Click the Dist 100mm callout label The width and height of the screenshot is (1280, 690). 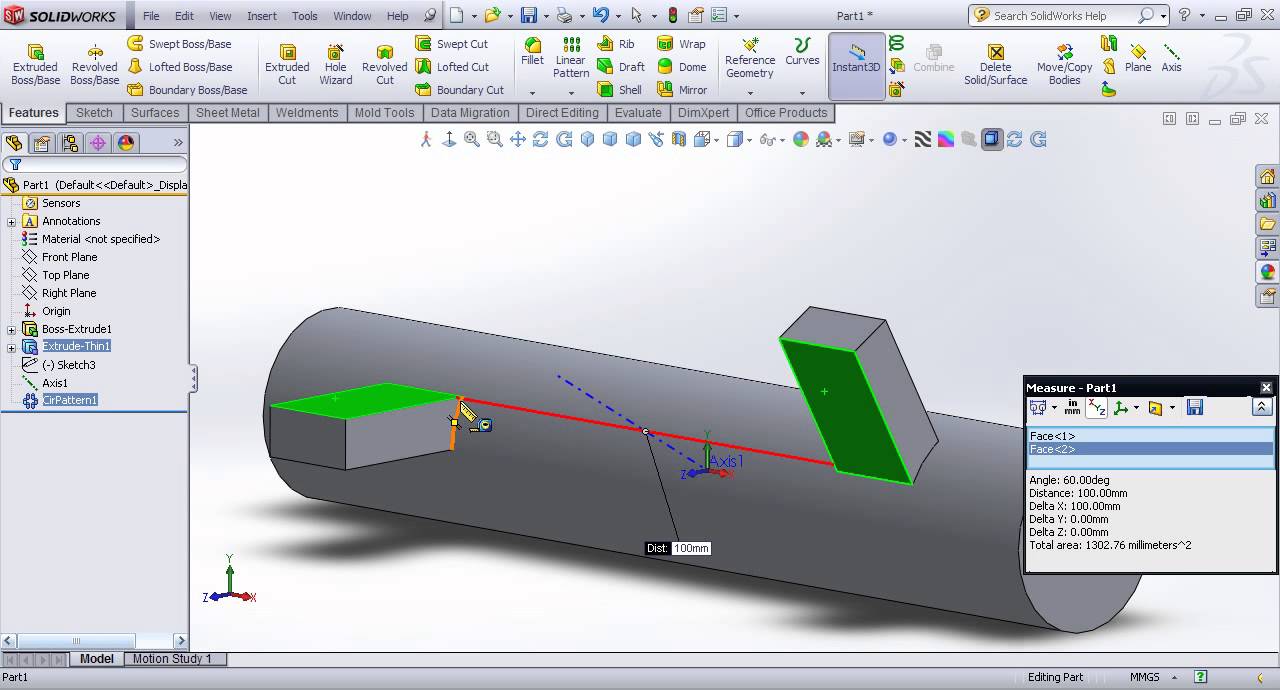[678, 548]
